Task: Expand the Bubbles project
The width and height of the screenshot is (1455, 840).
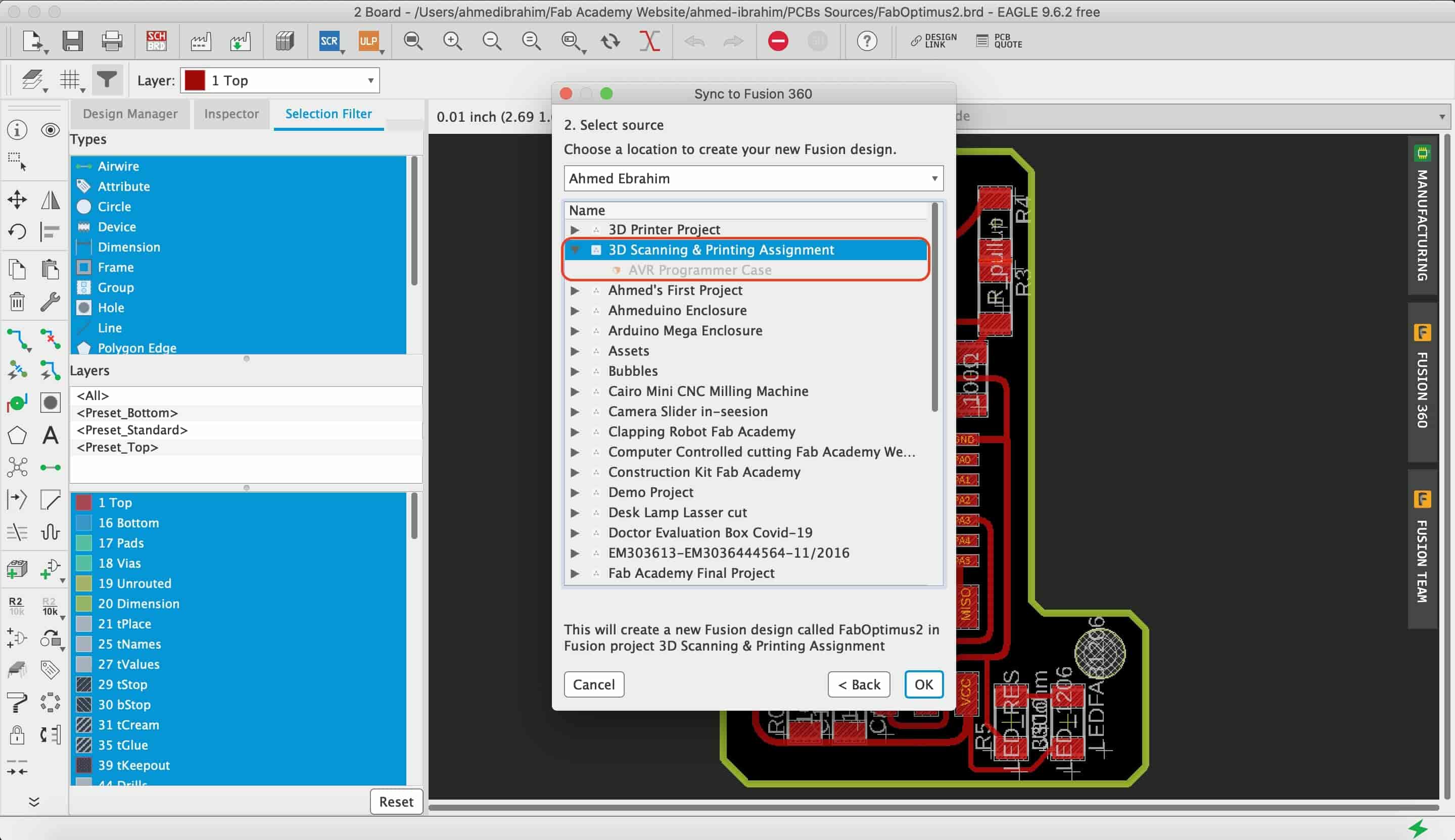Action: (x=574, y=371)
